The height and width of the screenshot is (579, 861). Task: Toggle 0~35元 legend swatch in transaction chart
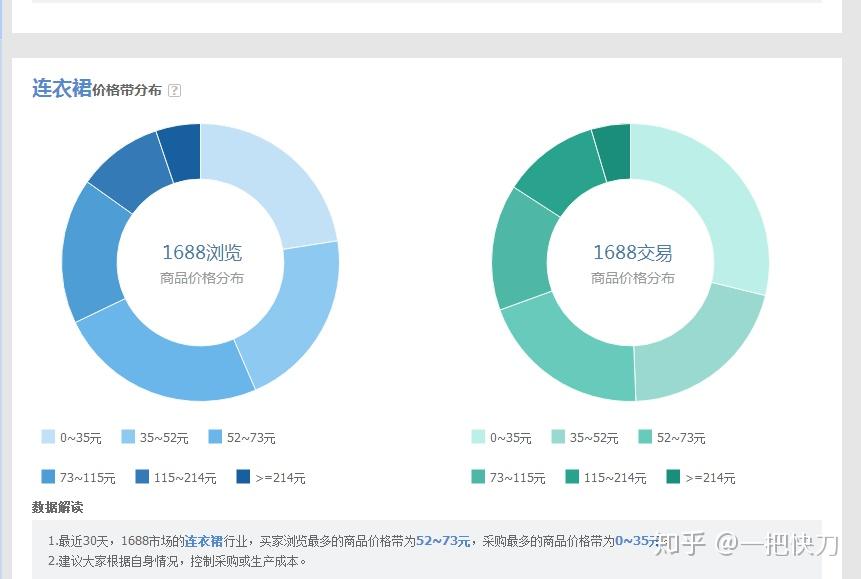478,437
